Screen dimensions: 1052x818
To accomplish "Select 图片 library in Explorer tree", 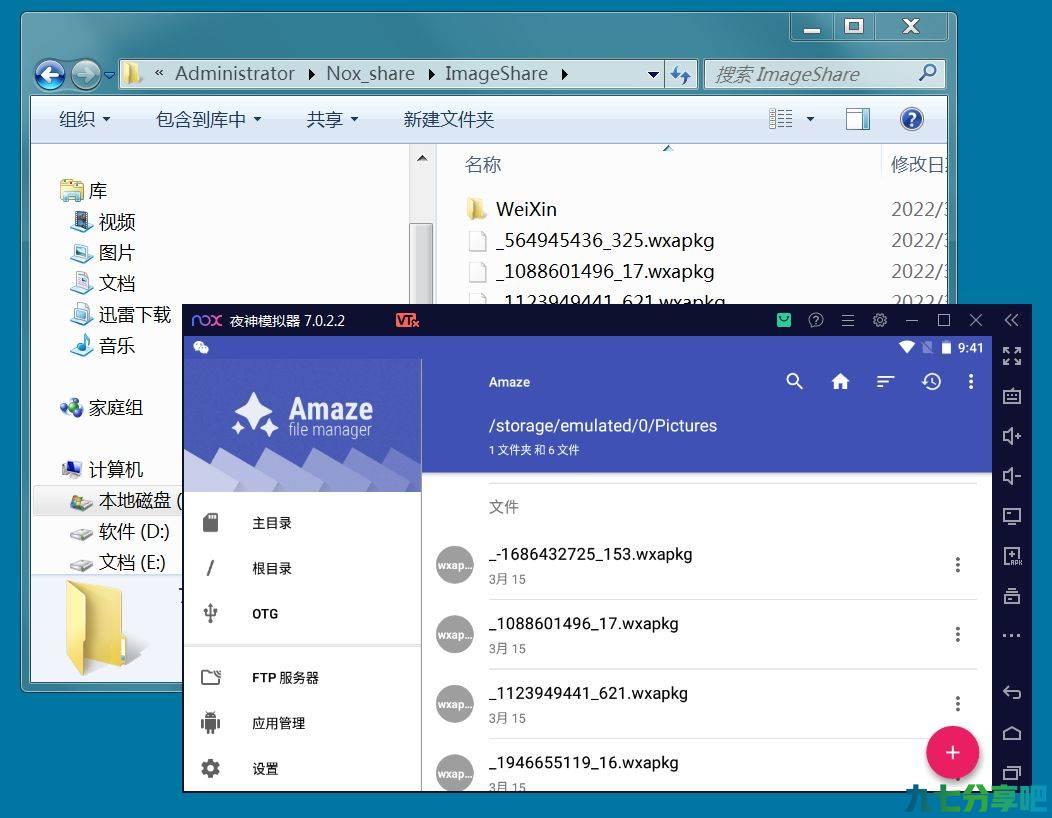I will 103,252.
